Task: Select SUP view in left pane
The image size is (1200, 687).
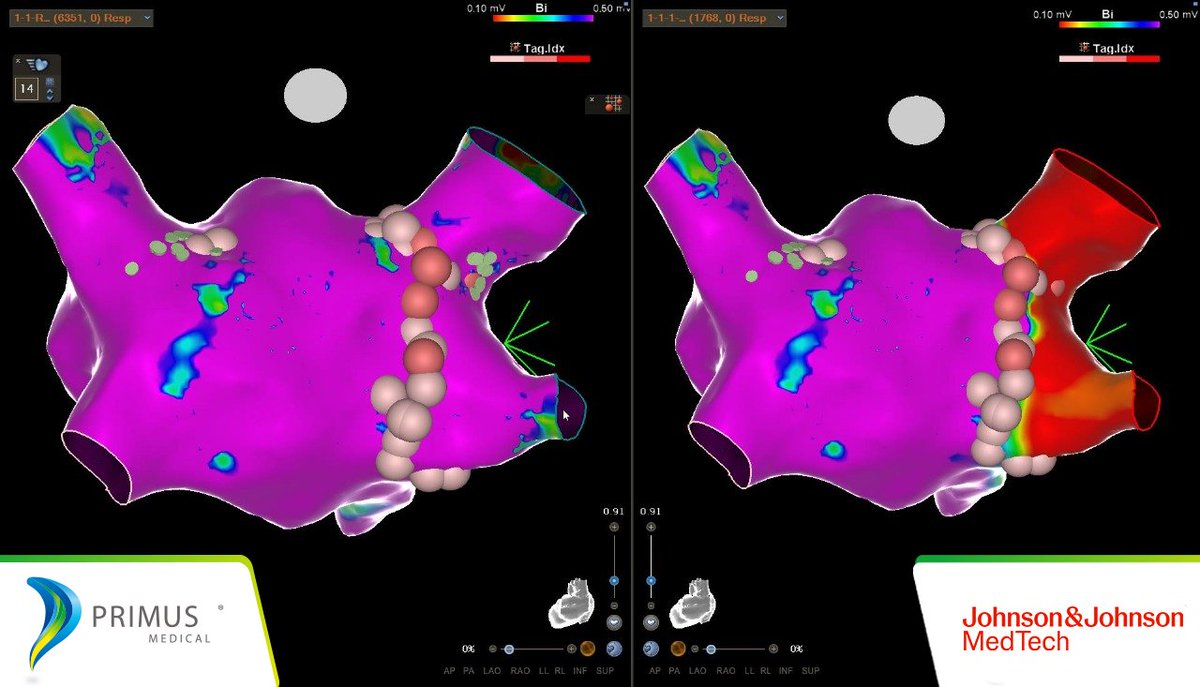Action: 605,671
